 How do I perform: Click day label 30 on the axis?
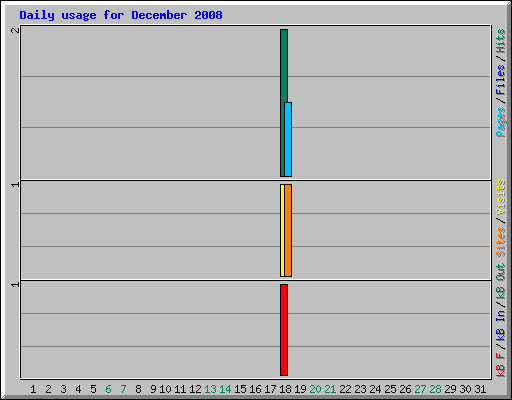(465, 389)
